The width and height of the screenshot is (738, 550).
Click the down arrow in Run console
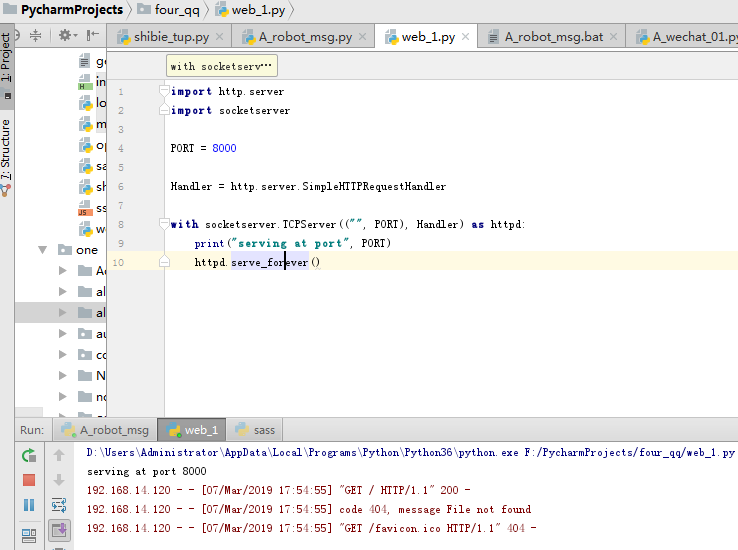59,480
